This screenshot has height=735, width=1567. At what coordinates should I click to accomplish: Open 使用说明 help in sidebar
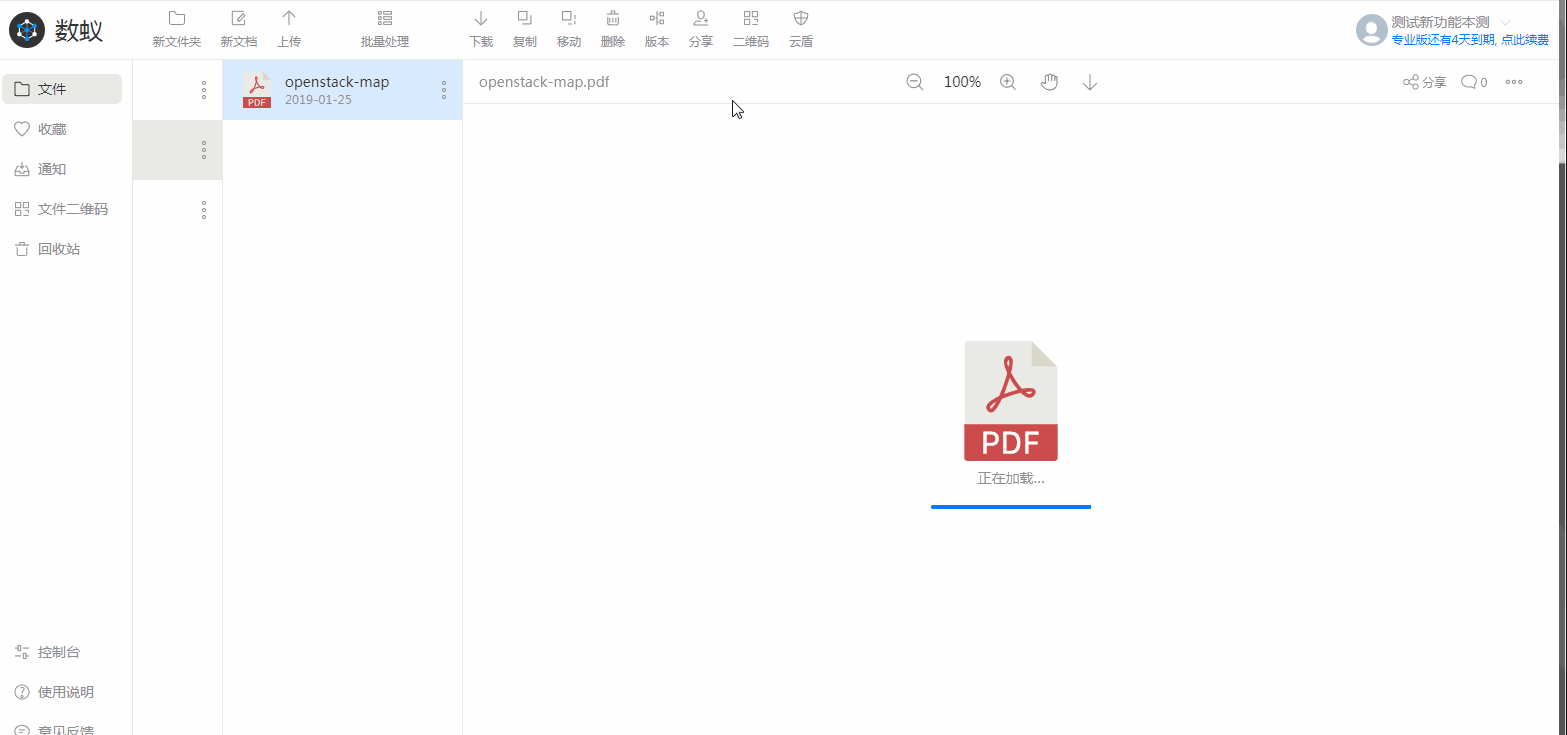[62, 692]
